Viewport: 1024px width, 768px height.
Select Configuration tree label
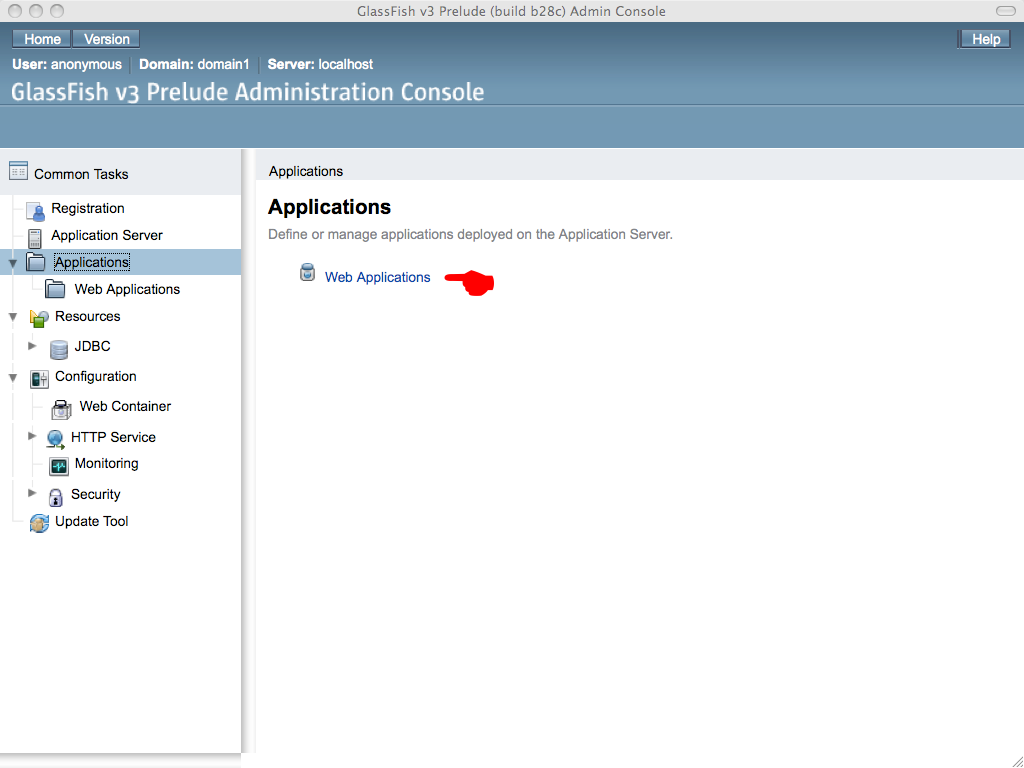coord(95,376)
